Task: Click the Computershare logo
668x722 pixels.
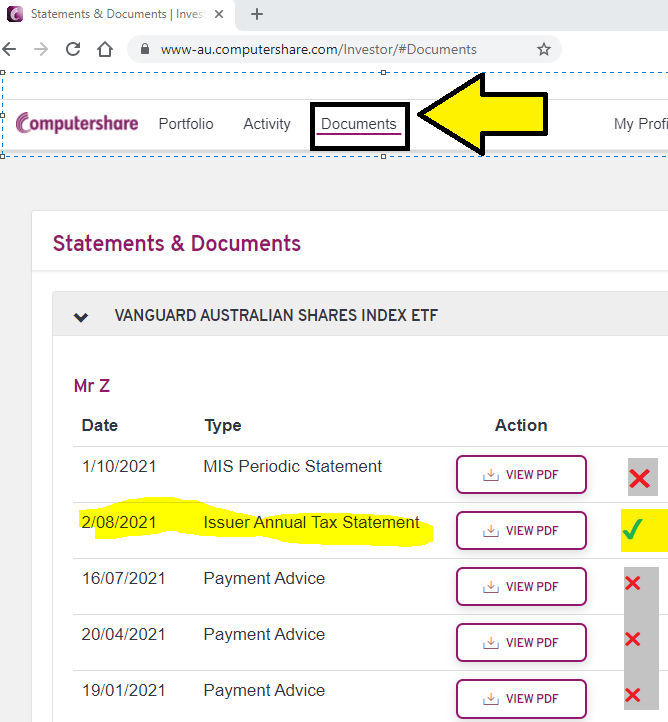Action: (77, 123)
